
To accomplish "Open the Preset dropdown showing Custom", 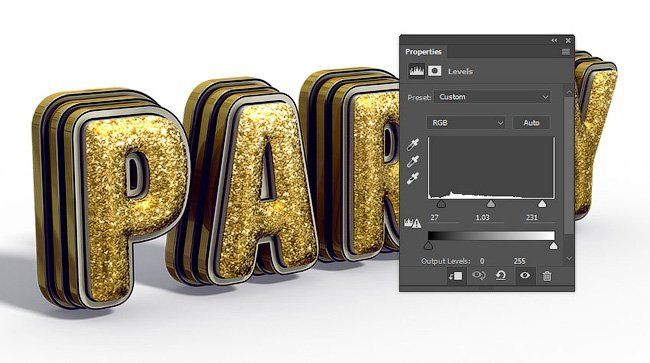I will 492,97.
